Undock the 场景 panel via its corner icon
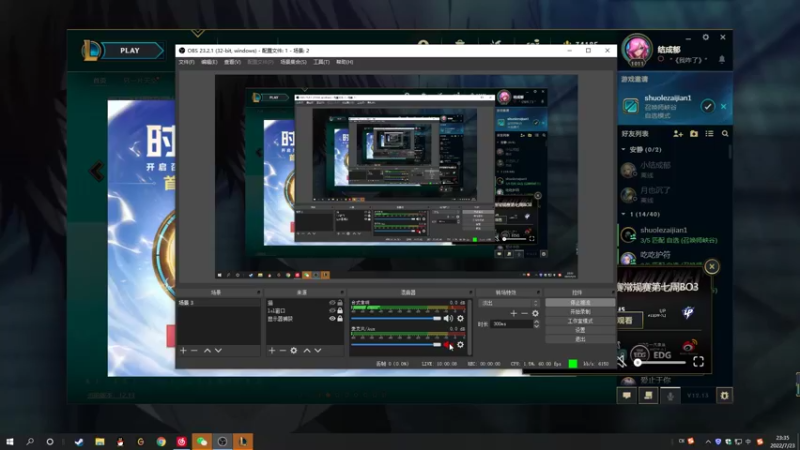Image resolution: width=800 pixels, height=450 pixels. pos(258,293)
